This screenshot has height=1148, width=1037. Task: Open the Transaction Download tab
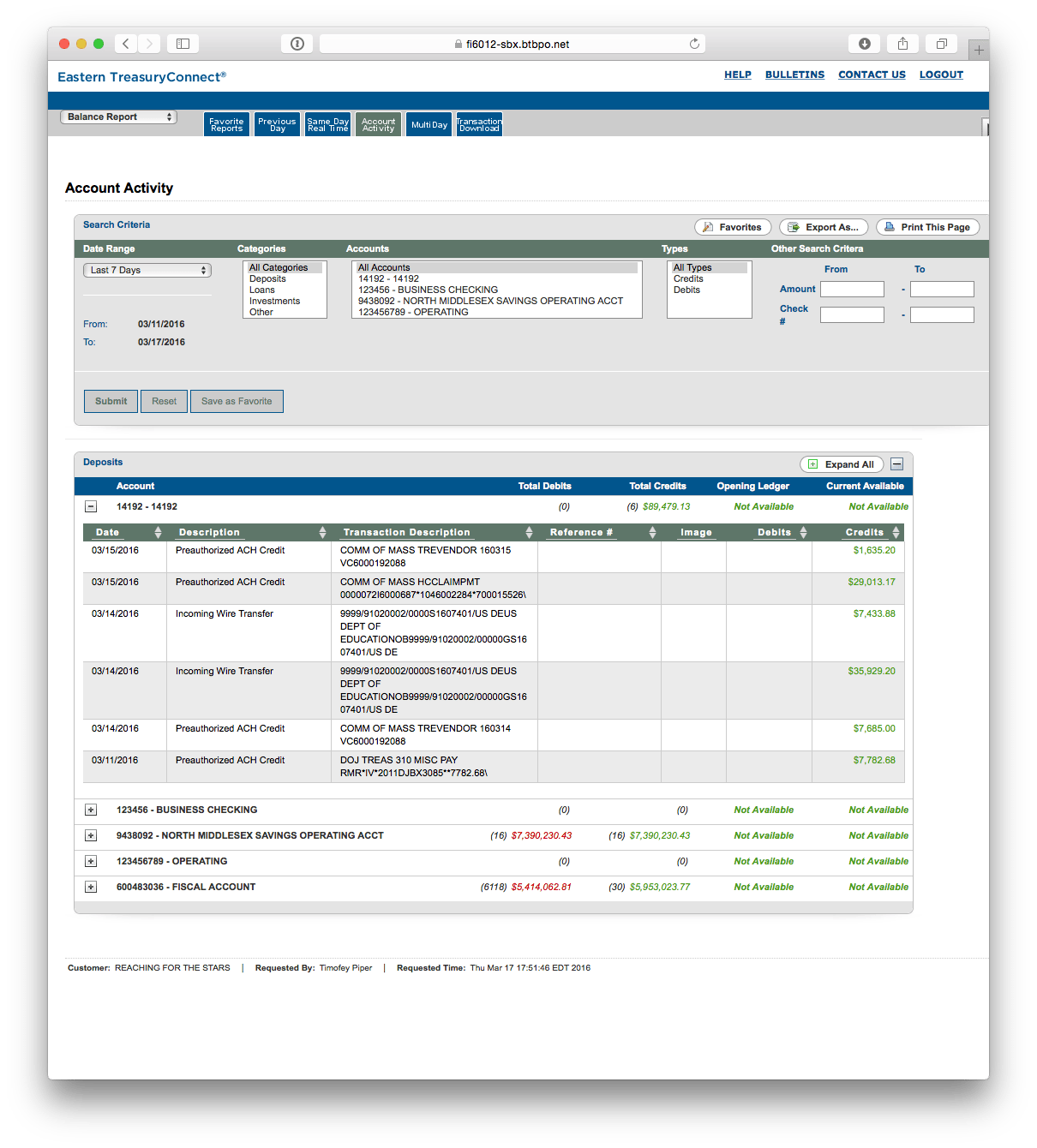click(479, 124)
